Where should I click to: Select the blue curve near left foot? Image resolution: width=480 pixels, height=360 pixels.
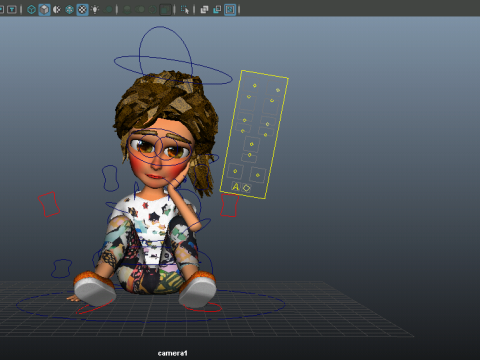tap(61, 269)
